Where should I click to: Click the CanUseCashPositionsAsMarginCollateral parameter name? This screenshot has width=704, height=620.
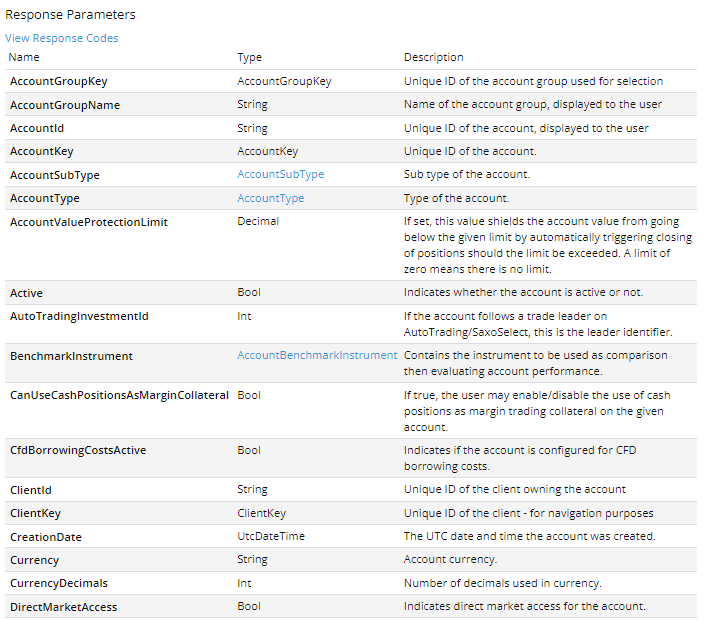pyautogui.click(x=119, y=395)
